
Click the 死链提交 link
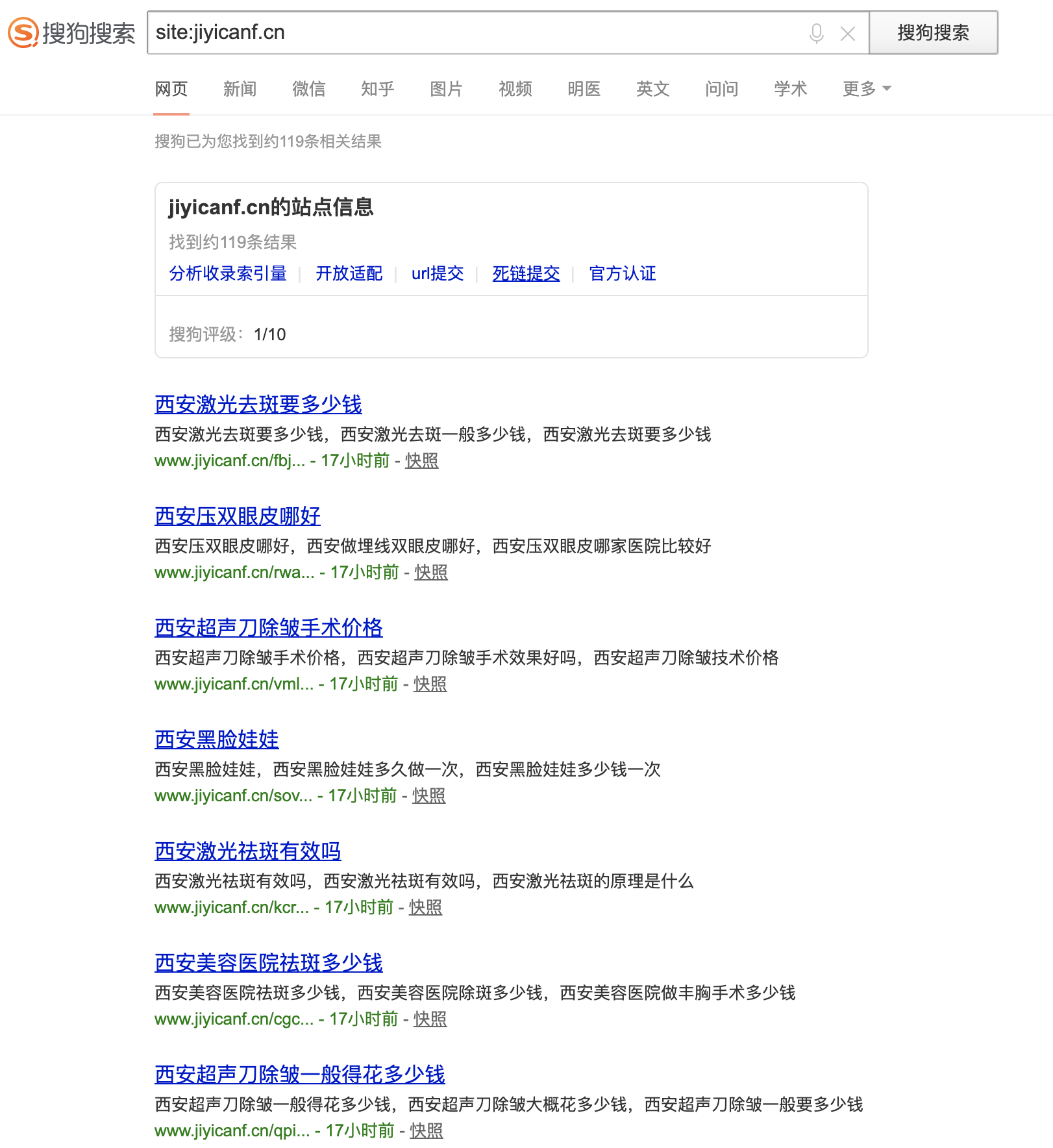pyautogui.click(x=526, y=273)
